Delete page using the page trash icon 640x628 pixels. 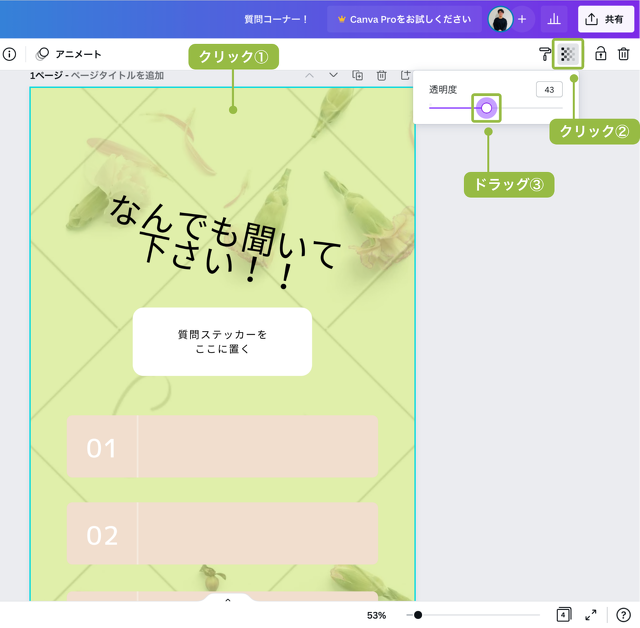[x=382, y=75]
